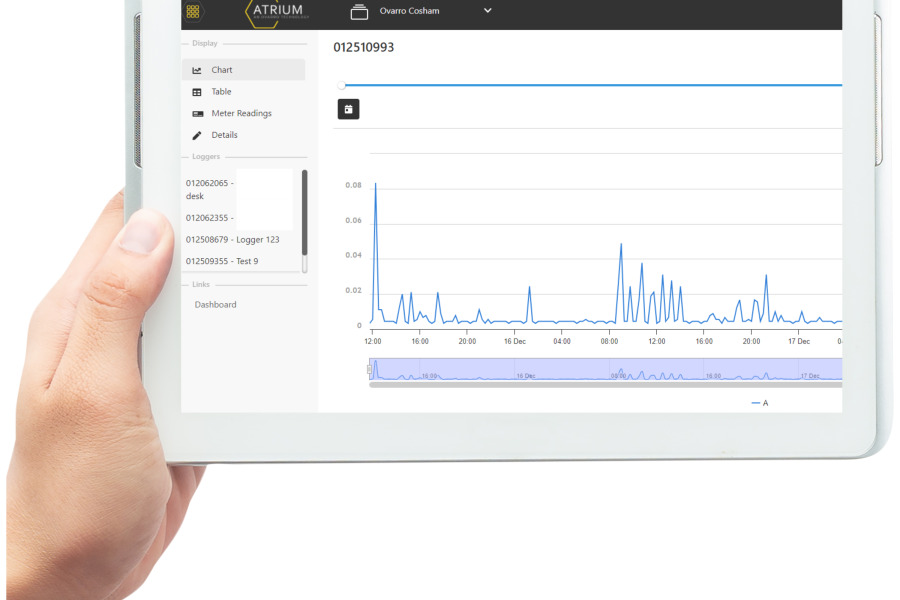Expand the Ovarro Cosham dropdown chevron
Screen dimensions: 900x600
(488, 11)
